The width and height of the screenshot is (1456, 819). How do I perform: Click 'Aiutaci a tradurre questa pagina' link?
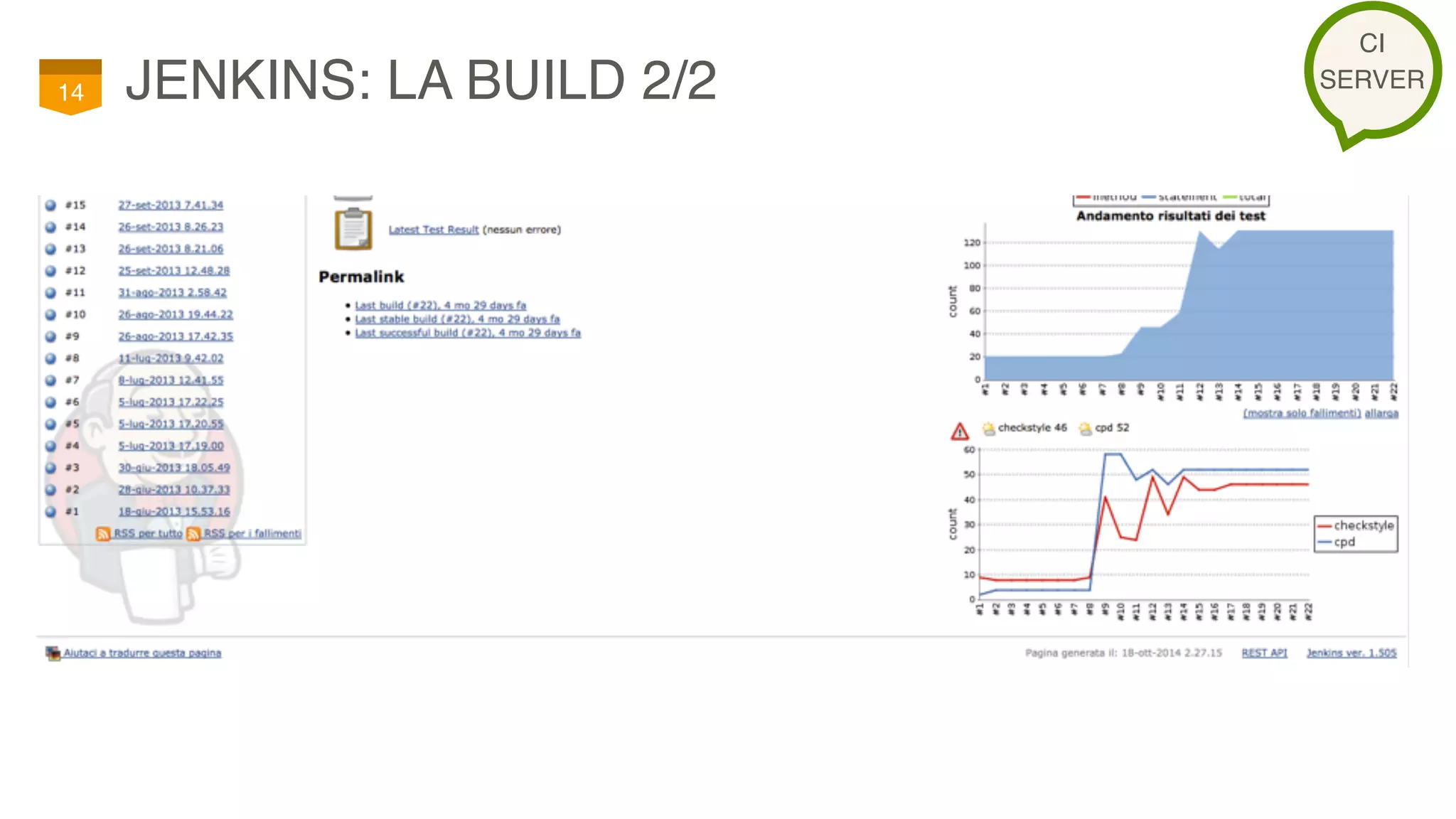click(x=142, y=653)
